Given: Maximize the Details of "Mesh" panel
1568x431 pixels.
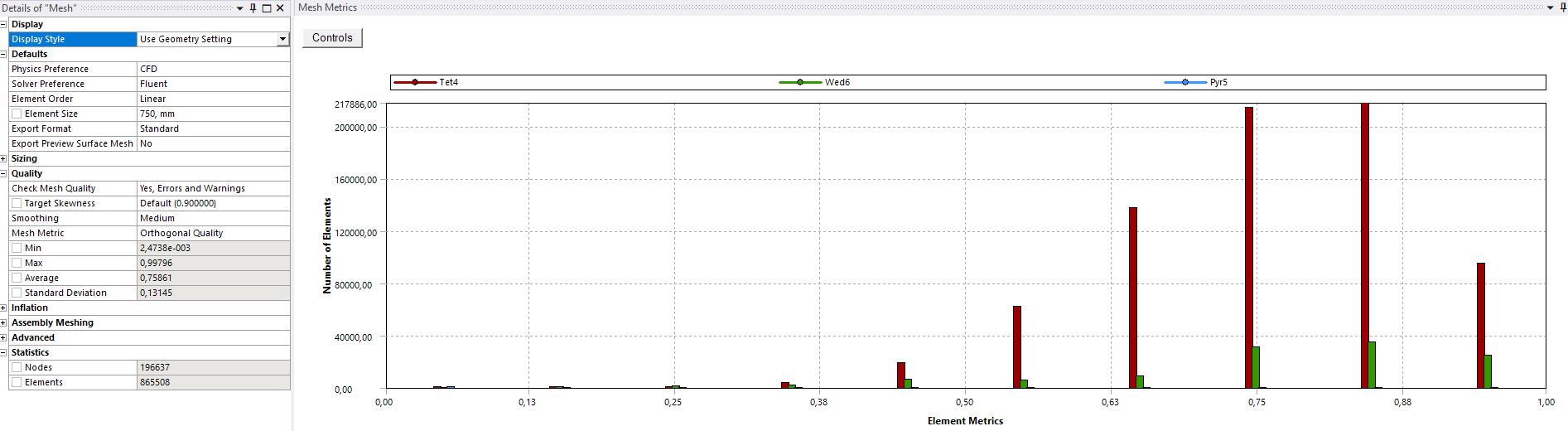Looking at the screenshot, I should click(x=267, y=8).
